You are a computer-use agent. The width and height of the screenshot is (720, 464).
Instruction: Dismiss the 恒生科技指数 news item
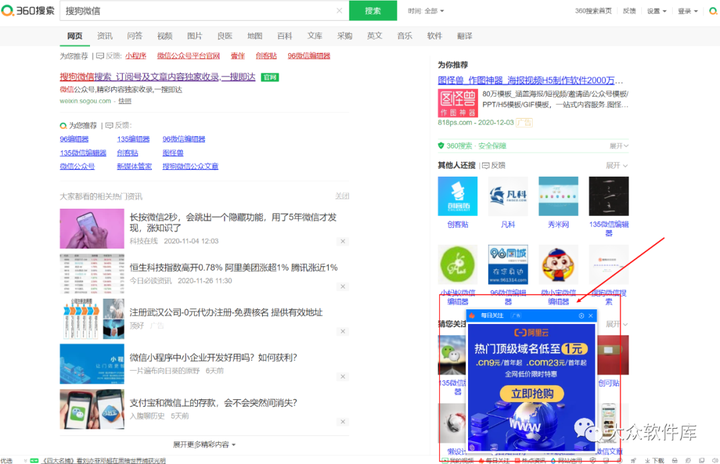343,286
